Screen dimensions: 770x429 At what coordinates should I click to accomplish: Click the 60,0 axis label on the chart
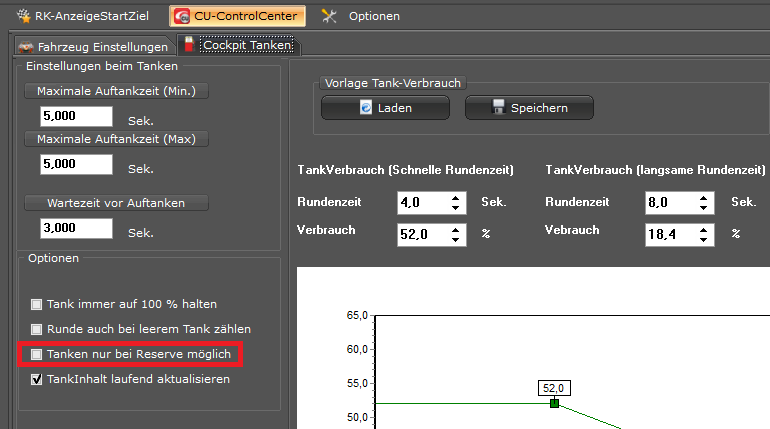[x=357, y=349]
